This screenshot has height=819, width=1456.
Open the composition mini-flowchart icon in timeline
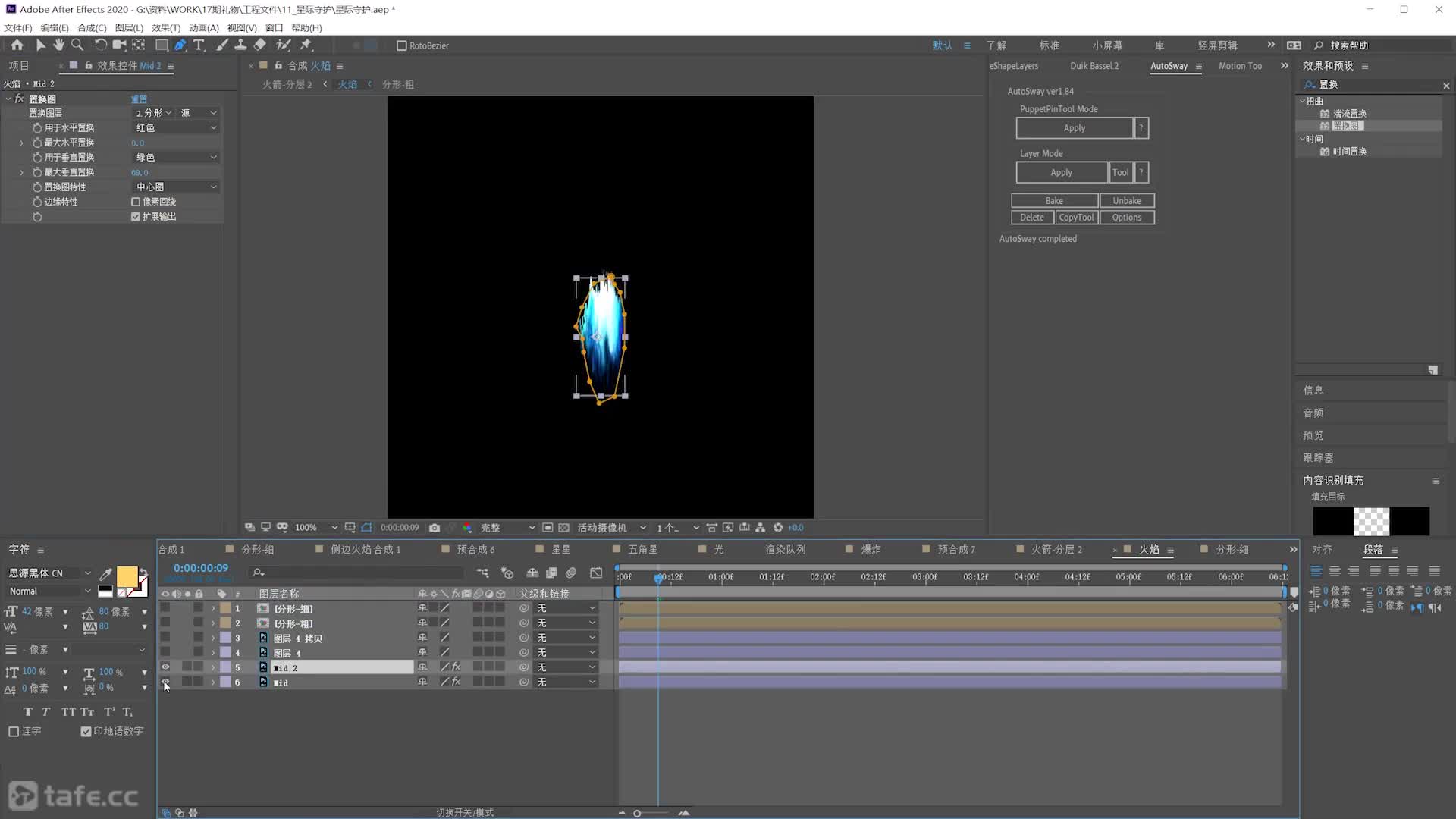tap(482, 573)
